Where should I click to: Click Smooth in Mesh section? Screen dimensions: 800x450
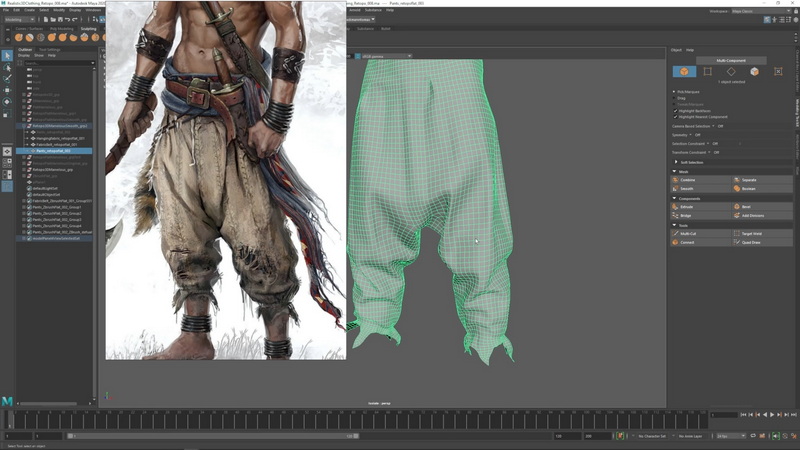(x=701, y=188)
